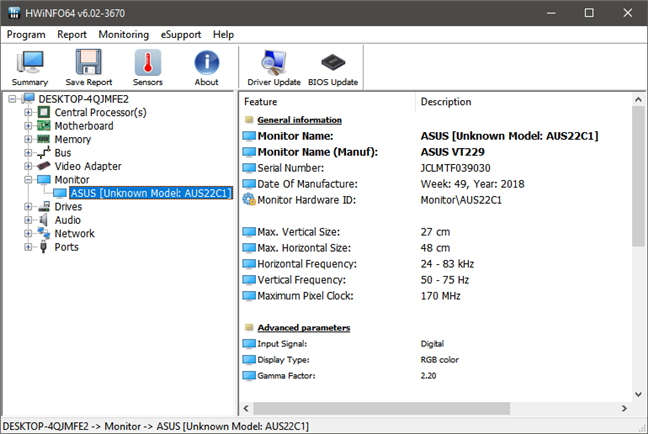Click the HWiNFO64 title bar app icon

(14, 13)
